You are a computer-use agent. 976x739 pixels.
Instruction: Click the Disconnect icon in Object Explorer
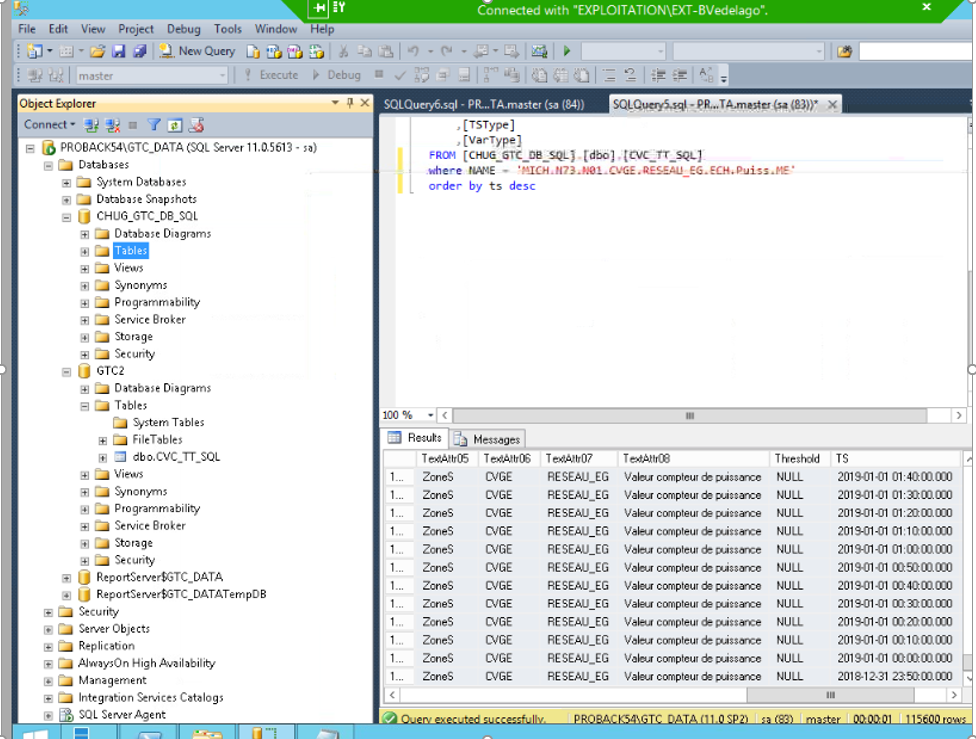pos(112,125)
